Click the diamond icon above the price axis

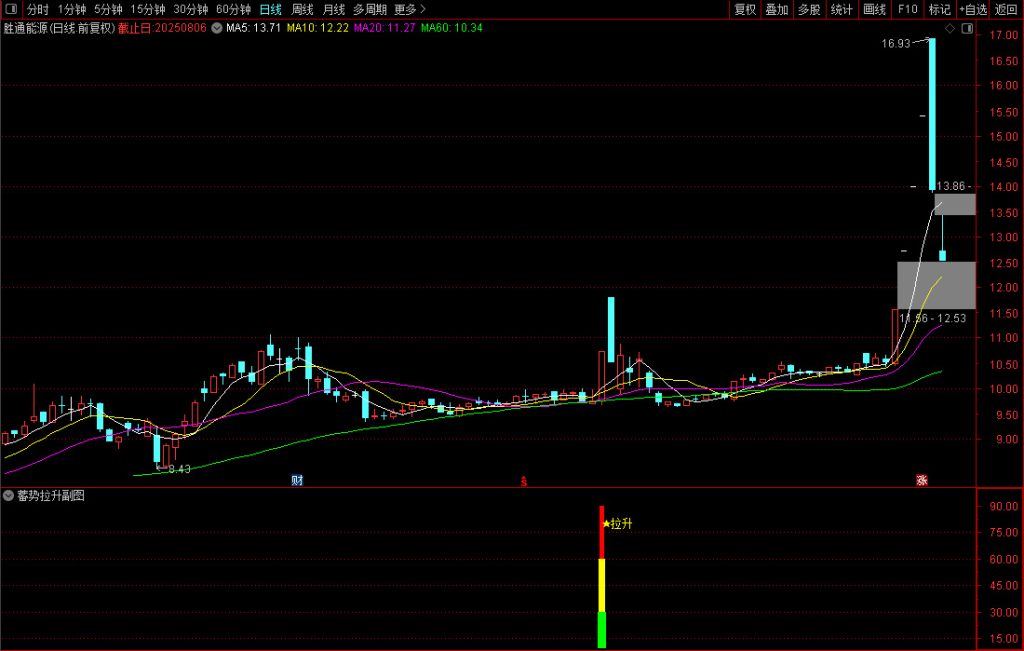[949, 28]
